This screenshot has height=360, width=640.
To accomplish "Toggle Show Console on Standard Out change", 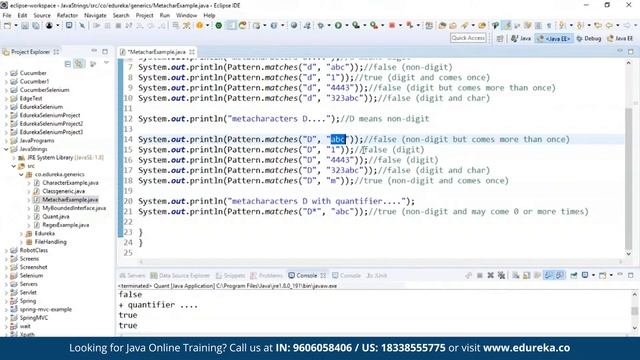I will [x=548, y=276].
